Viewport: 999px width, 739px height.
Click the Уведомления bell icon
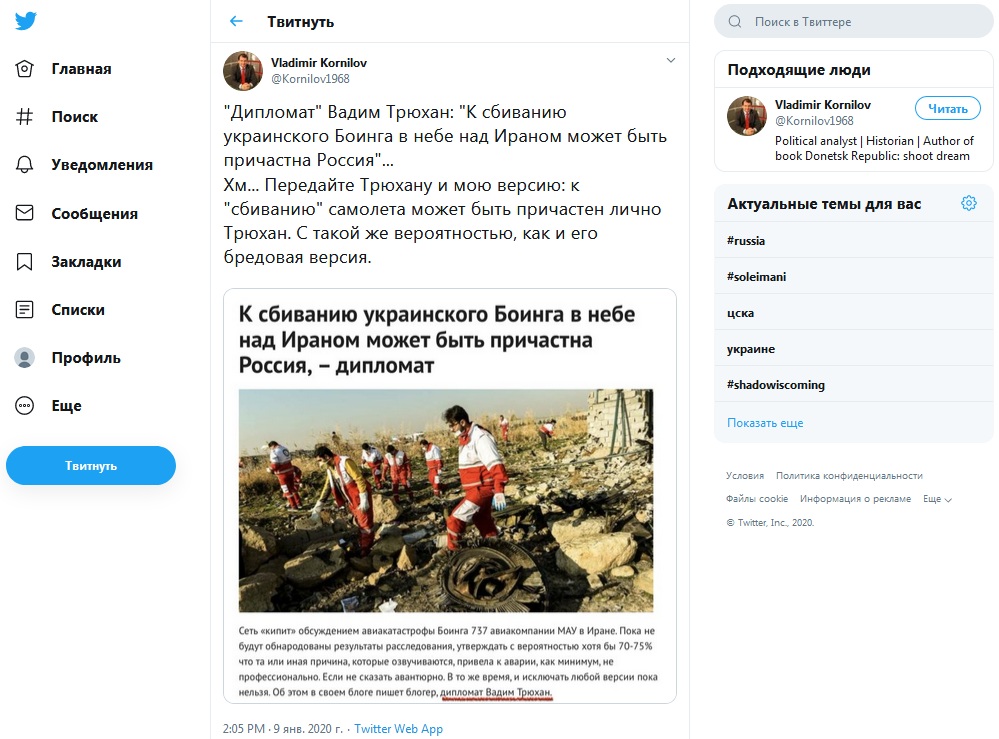(x=26, y=165)
